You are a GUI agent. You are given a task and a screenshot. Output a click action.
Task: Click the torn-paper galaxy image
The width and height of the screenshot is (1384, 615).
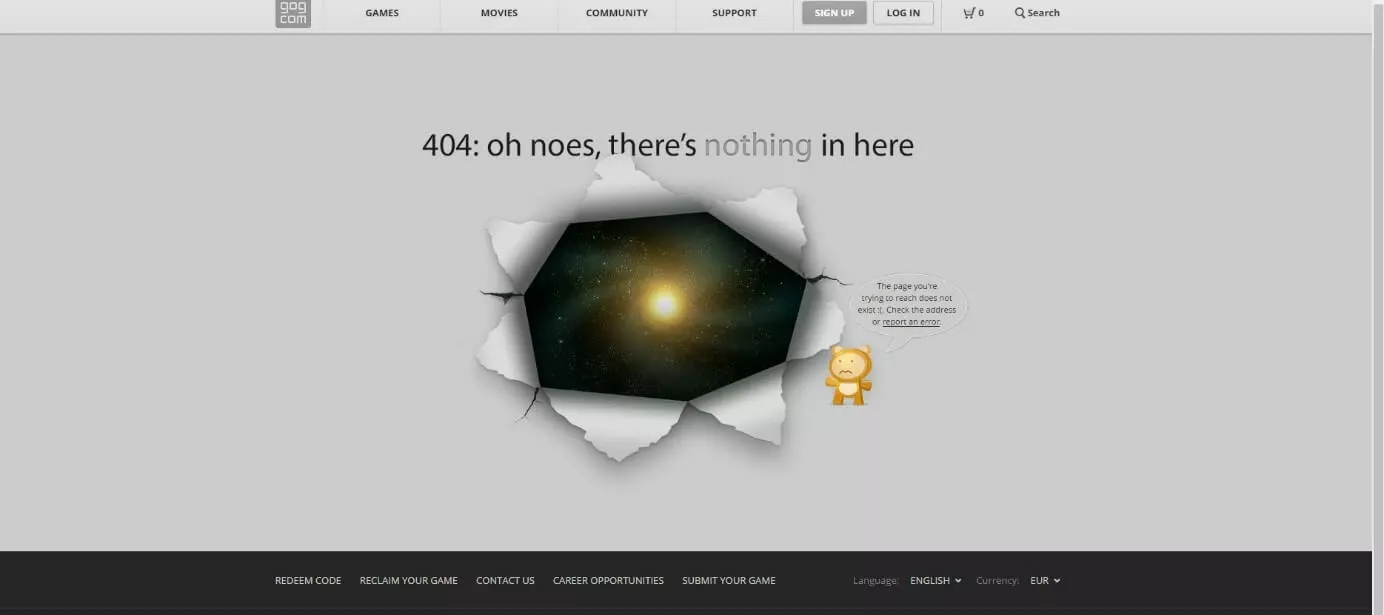point(664,305)
